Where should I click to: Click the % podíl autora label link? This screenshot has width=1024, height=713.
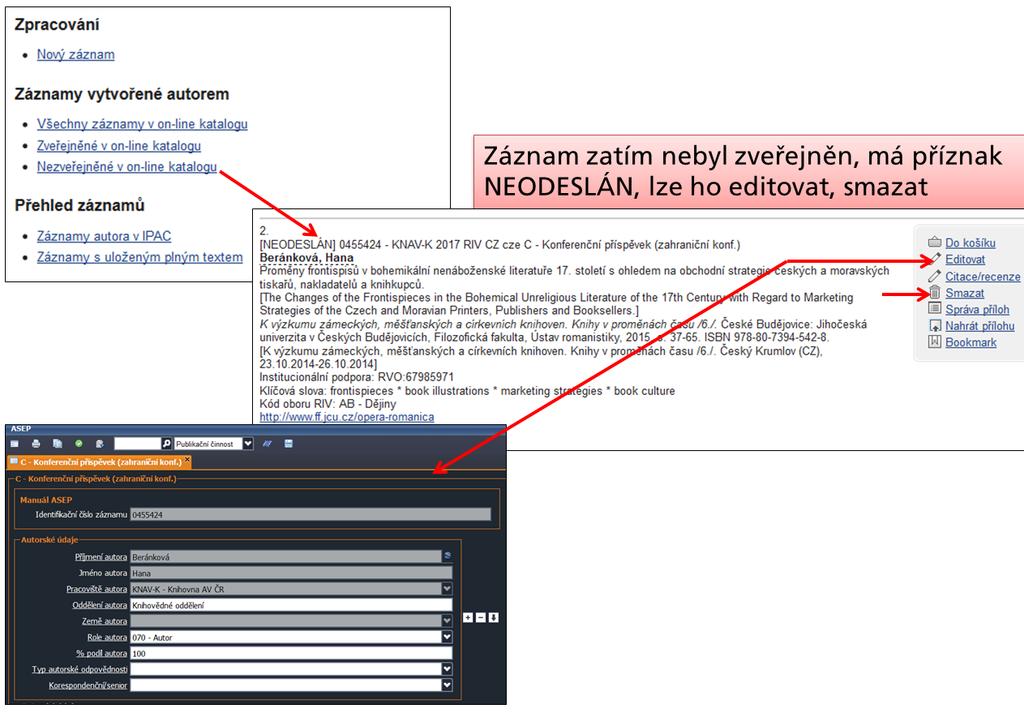101,653
